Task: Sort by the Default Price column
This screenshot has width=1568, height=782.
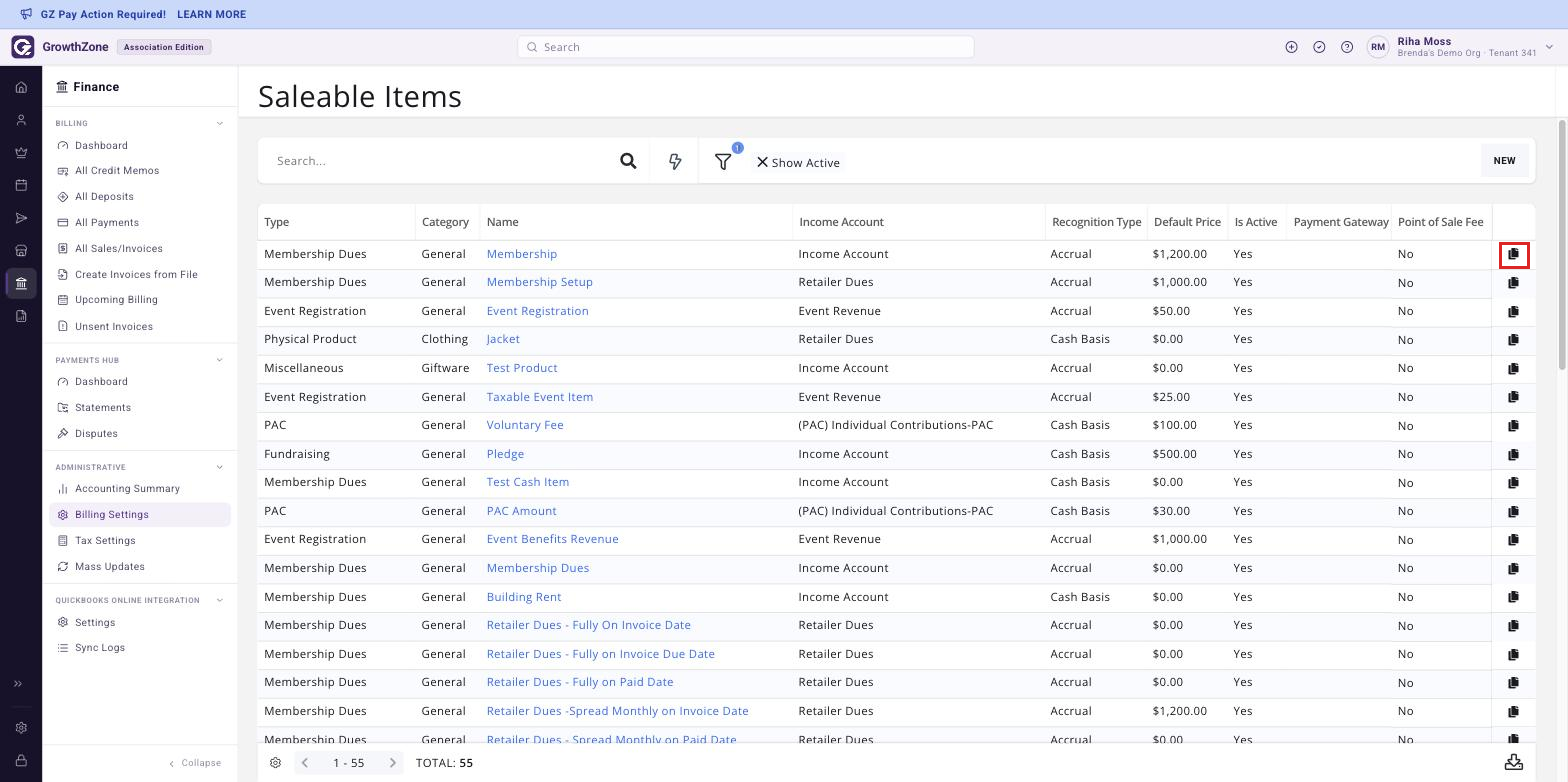Action: (x=1187, y=222)
